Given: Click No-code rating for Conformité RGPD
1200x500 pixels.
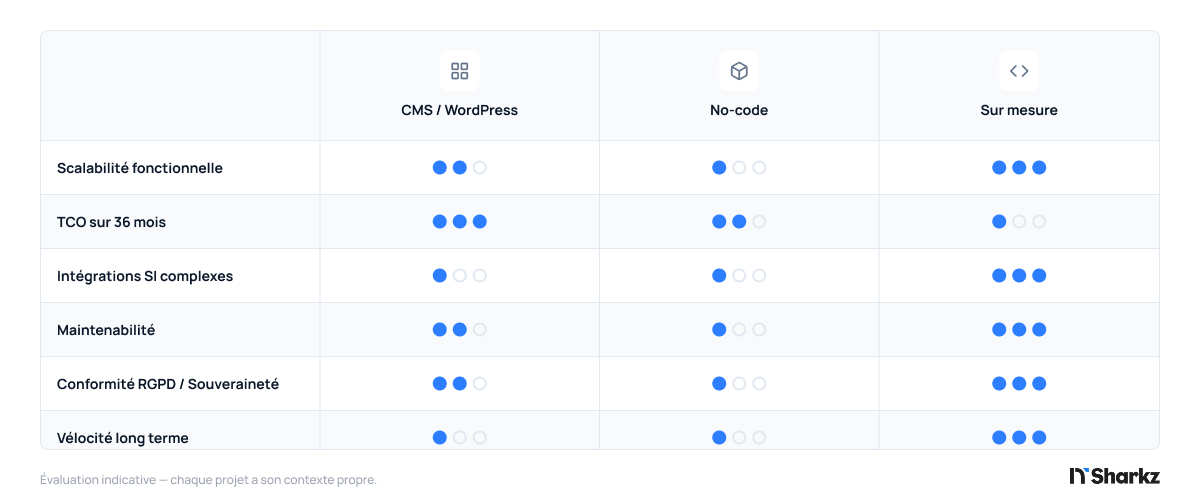Looking at the screenshot, I should click(739, 384).
